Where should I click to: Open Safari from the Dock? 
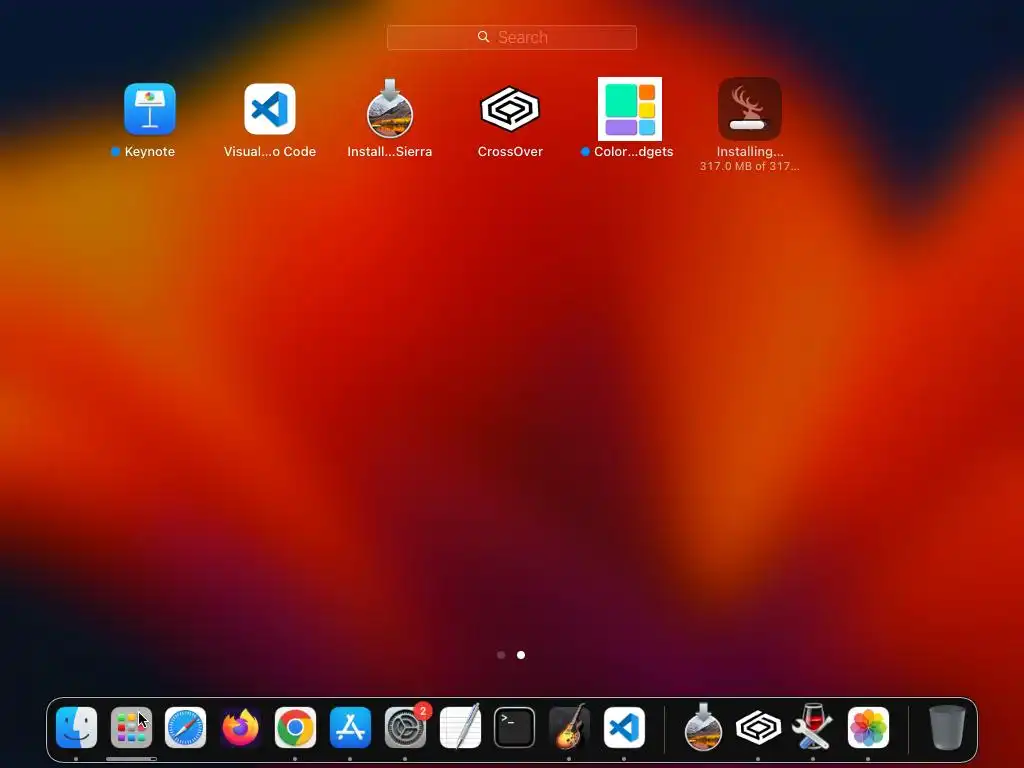pos(185,728)
